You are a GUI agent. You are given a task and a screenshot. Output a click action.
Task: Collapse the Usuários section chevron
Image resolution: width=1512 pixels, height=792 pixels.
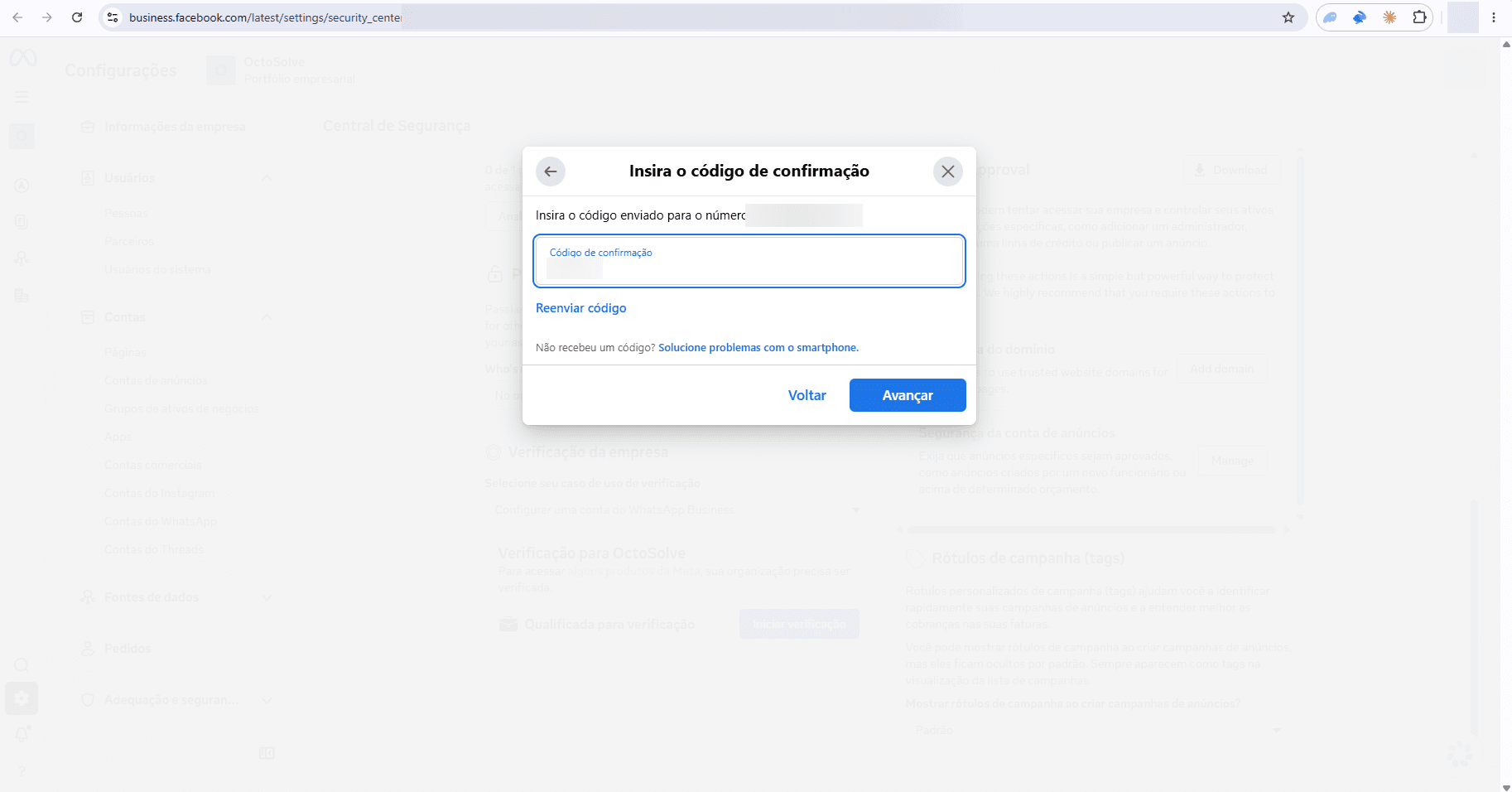click(267, 178)
